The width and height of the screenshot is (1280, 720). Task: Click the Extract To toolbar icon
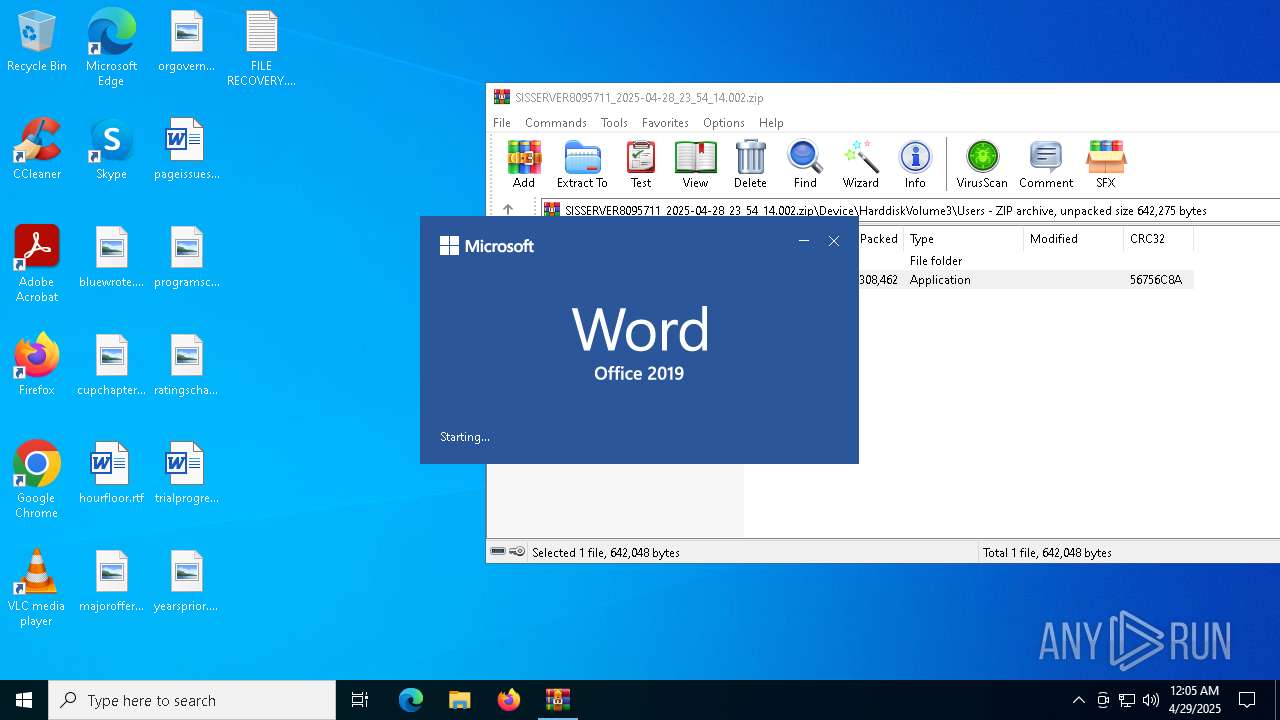[582, 164]
